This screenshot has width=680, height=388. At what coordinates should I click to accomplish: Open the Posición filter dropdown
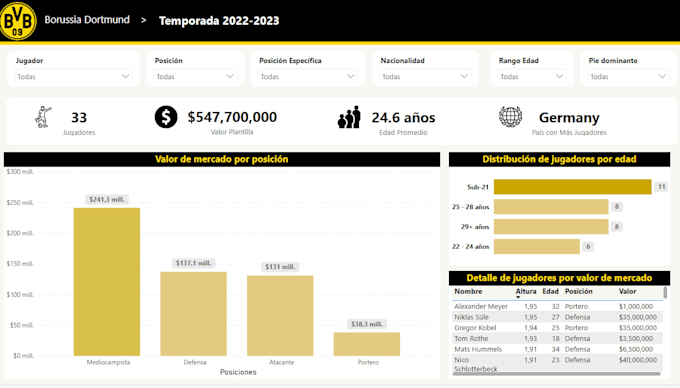tap(195, 76)
